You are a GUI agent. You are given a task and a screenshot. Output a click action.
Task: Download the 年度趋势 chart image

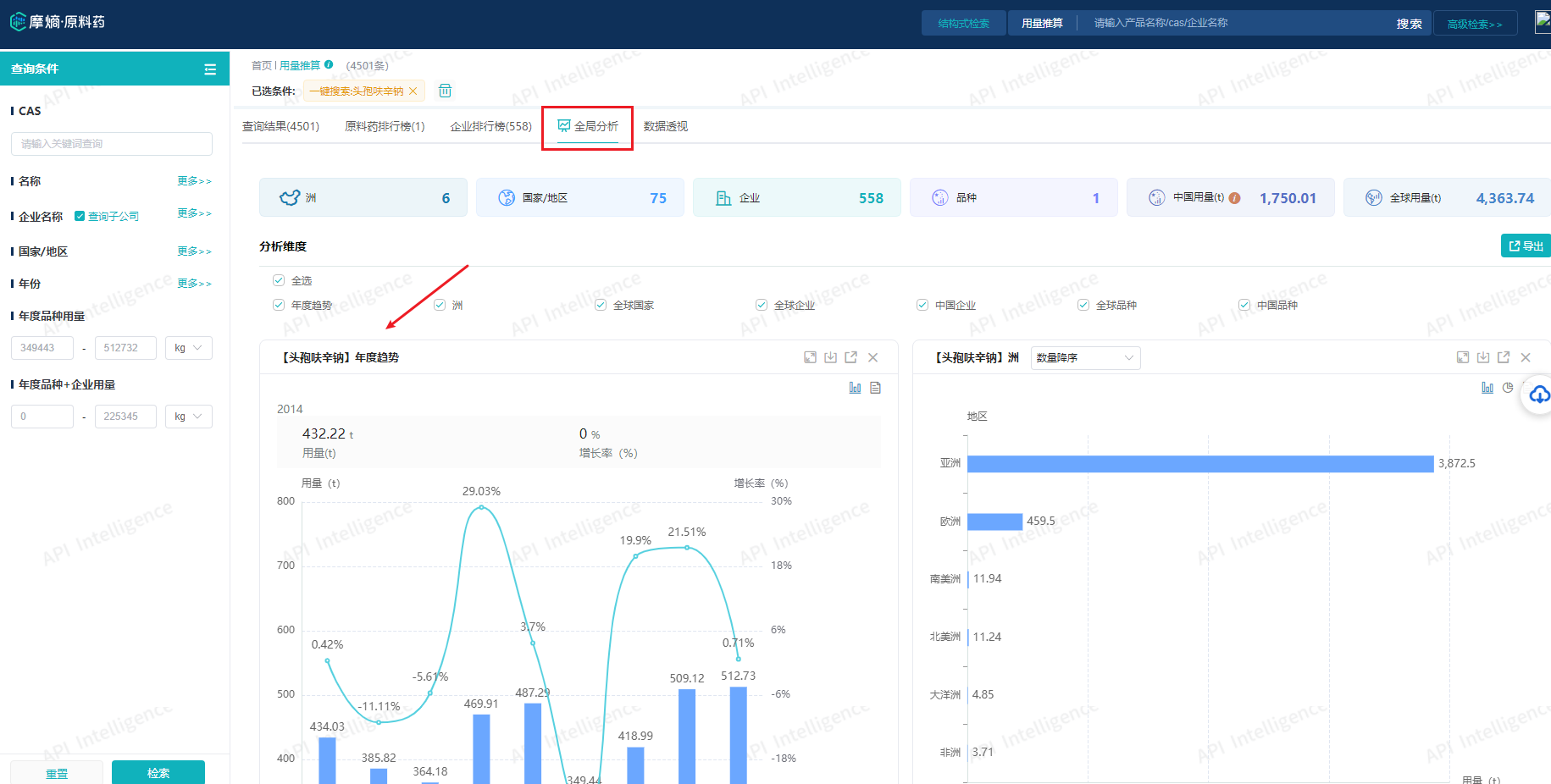coord(830,357)
